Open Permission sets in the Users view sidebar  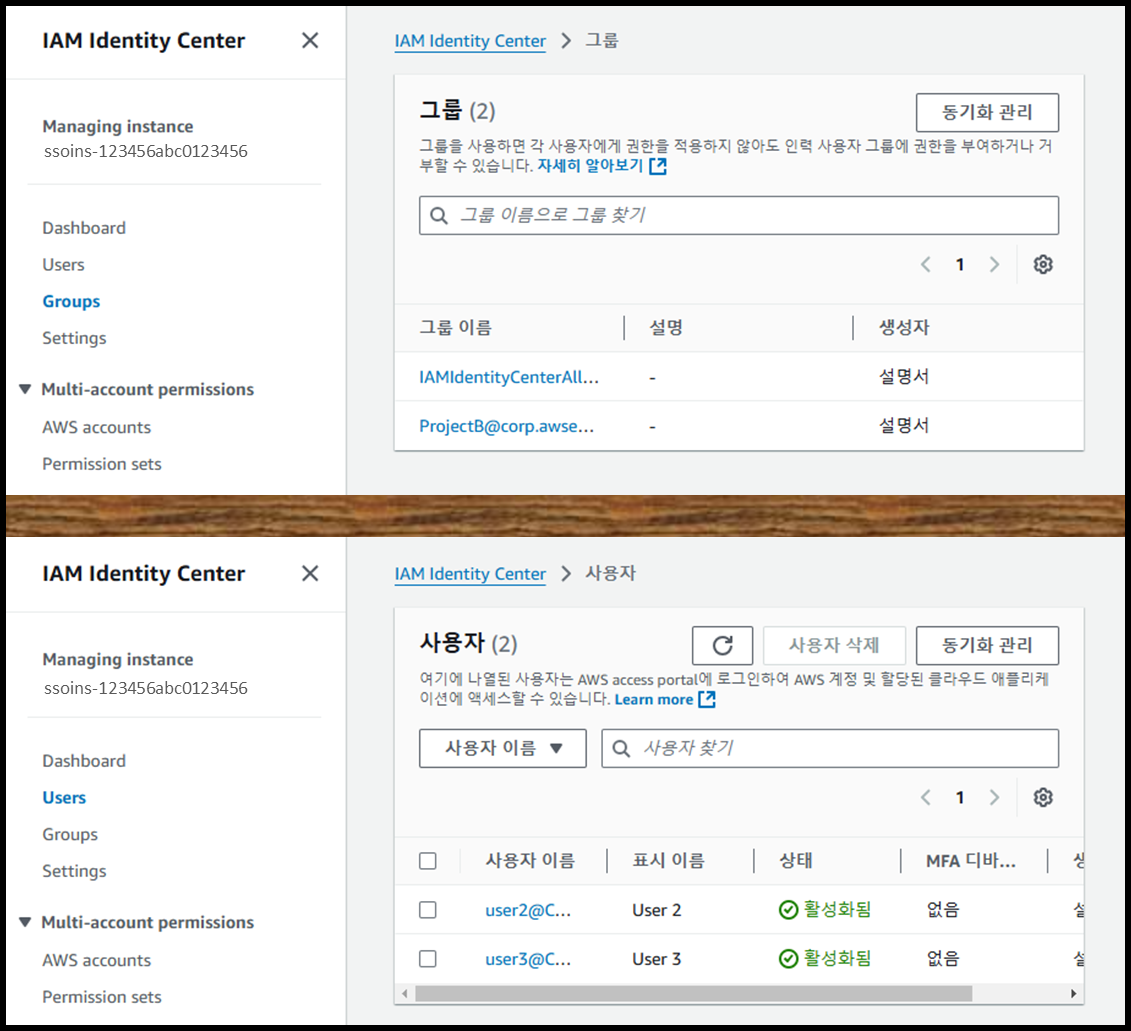102,997
